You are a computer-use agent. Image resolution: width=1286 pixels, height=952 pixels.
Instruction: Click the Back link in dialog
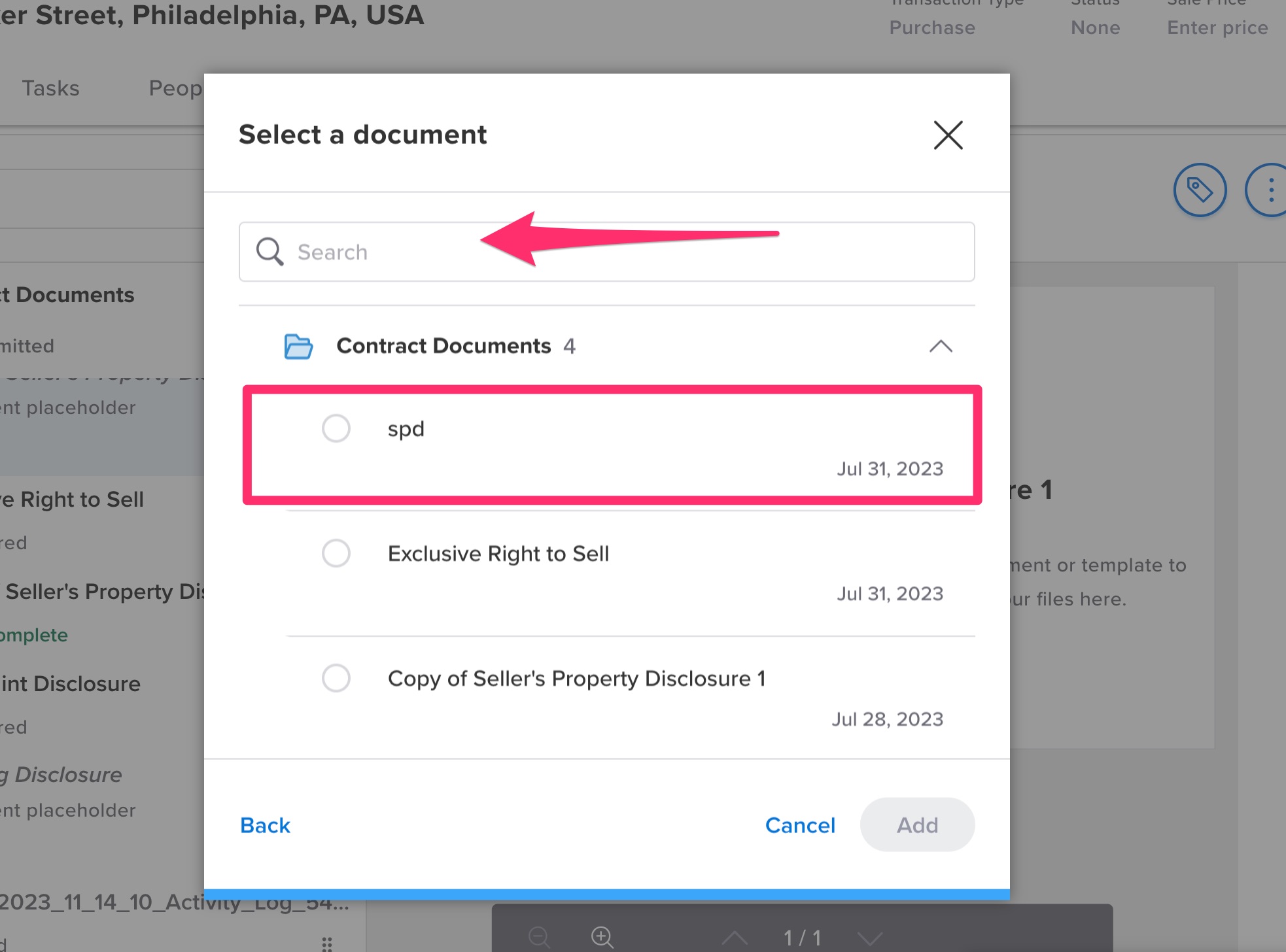pos(265,825)
